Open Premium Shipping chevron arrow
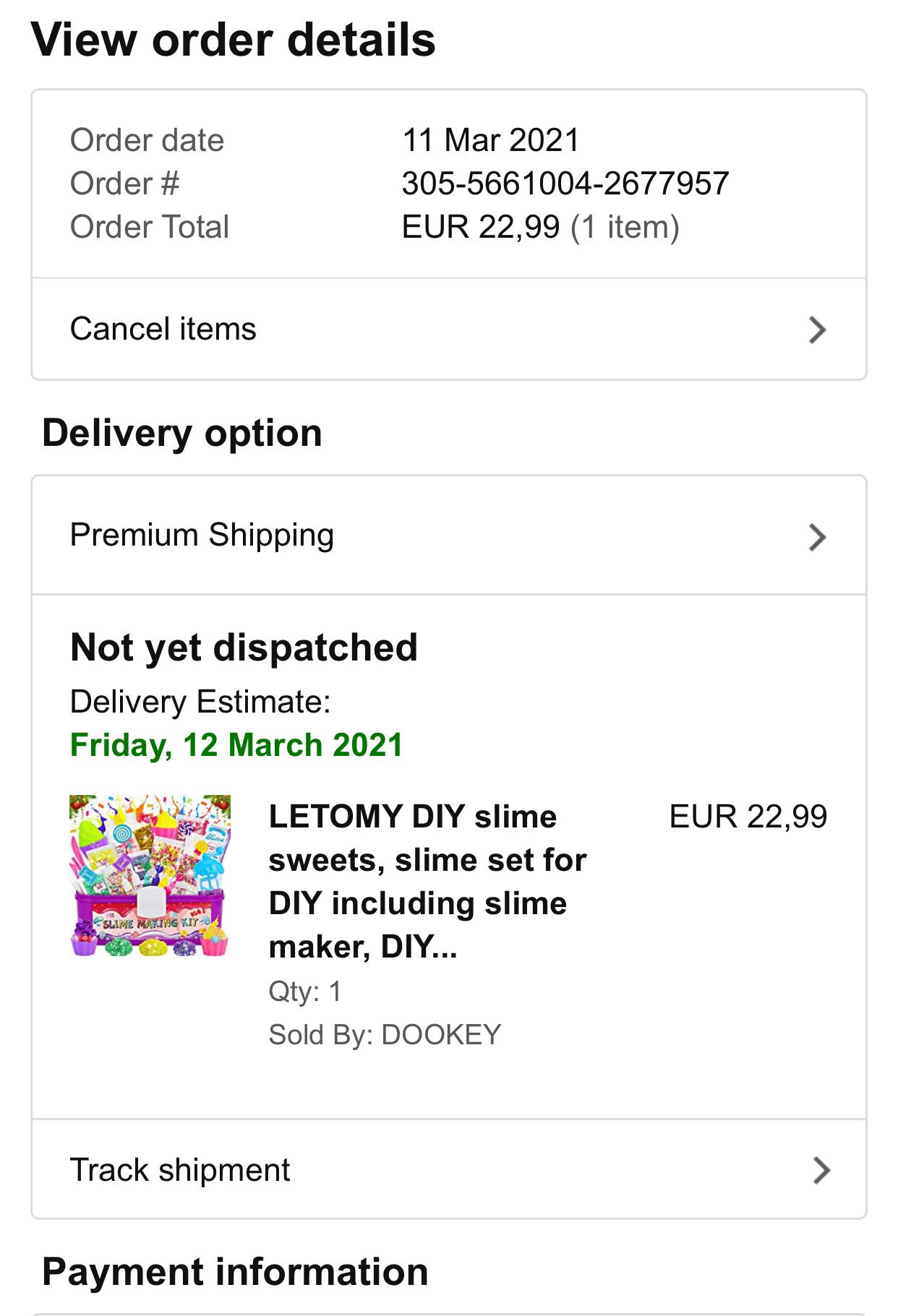The height and width of the screenshot is (1316, 898). coord(816,537)
